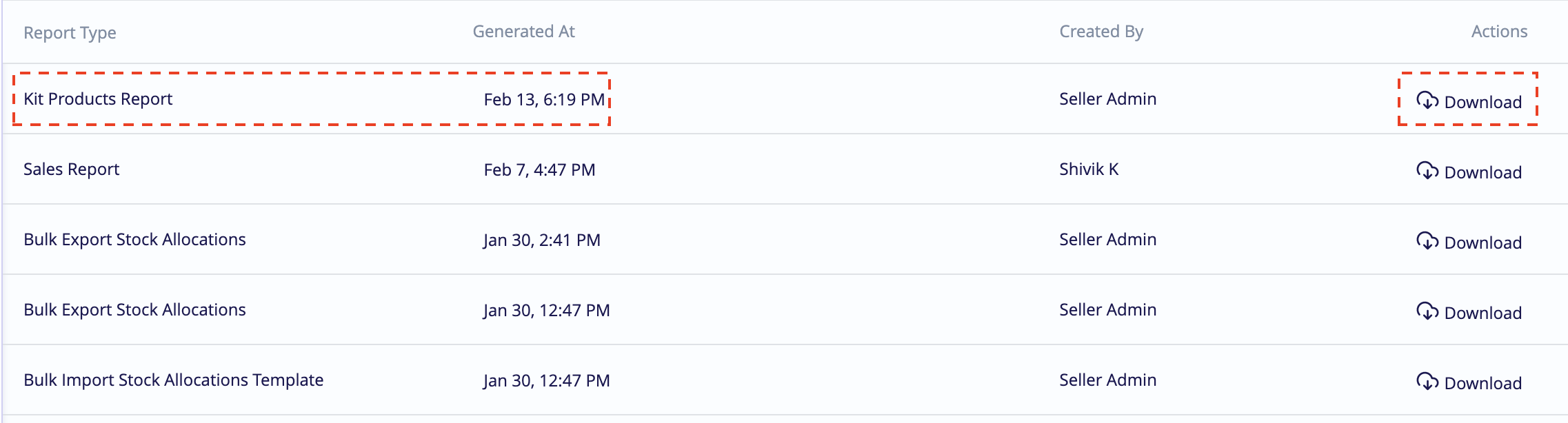
Task: Open Bulk Import Stock Allocations Template entry
Action: 173,380
